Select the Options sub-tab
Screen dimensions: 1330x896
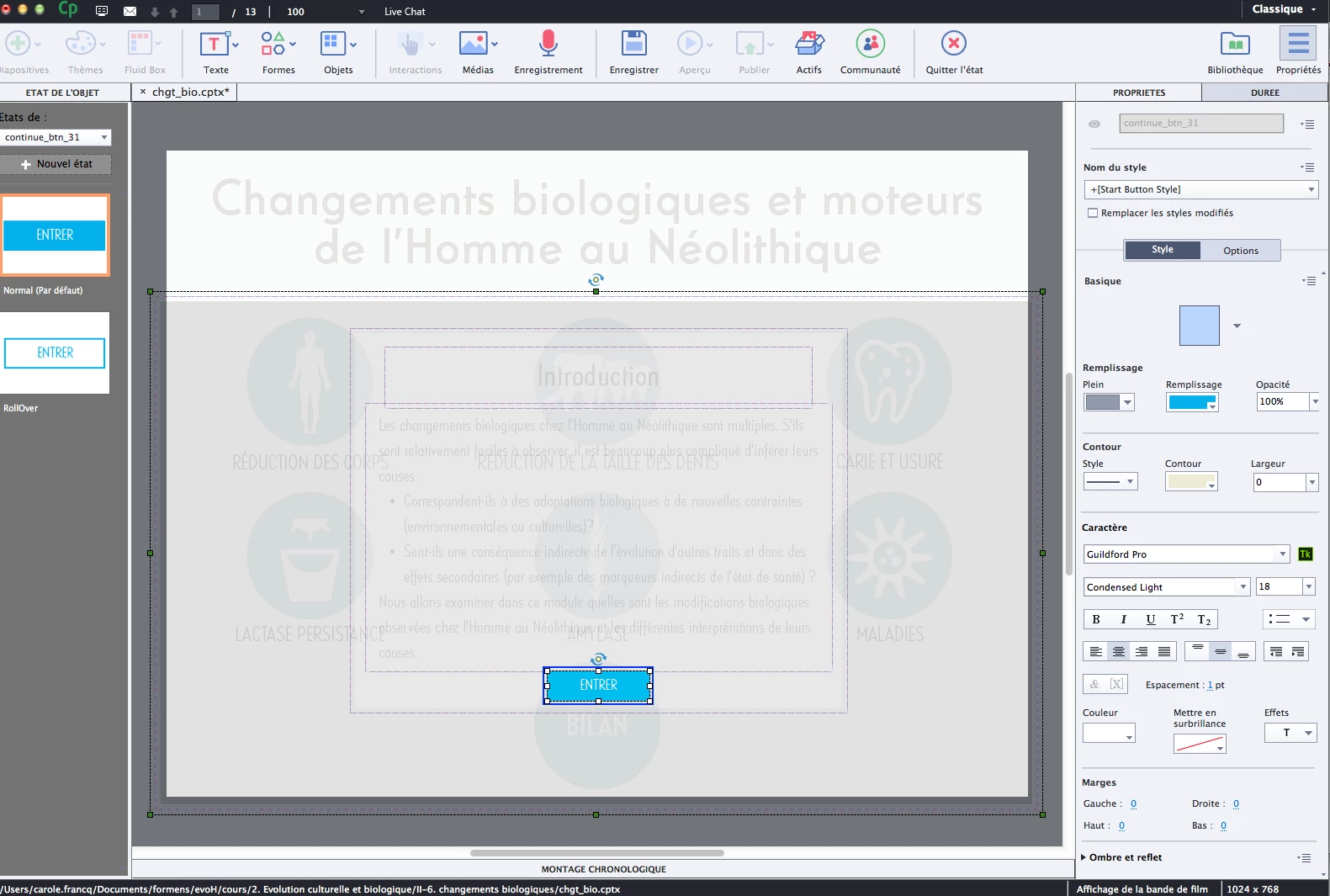tap(1241, 250)
